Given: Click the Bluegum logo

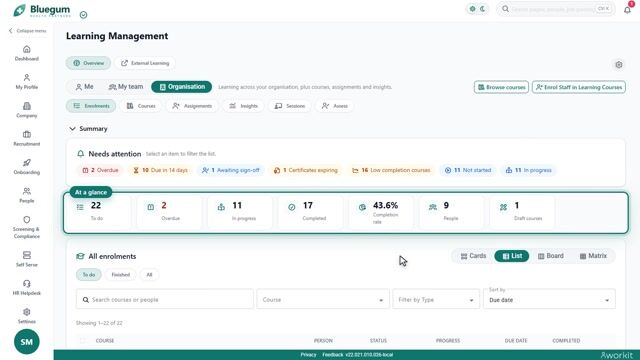Looking at the screenshot, I should pos(42,10).
